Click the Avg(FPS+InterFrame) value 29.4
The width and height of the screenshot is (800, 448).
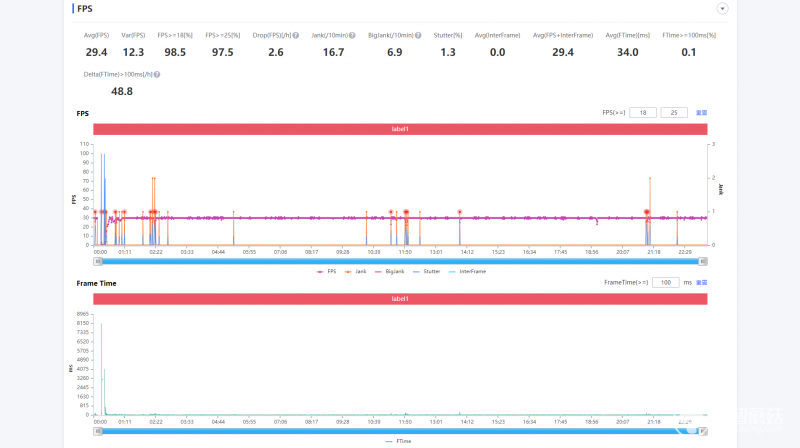(x=563, y=53)
